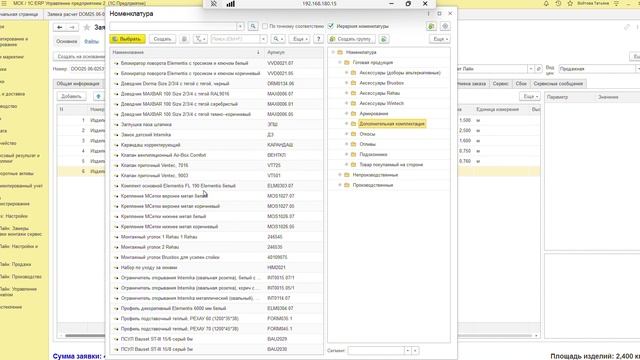Click the Создать button in the item toolbar
640x360 pixels.
click(162, 39)
